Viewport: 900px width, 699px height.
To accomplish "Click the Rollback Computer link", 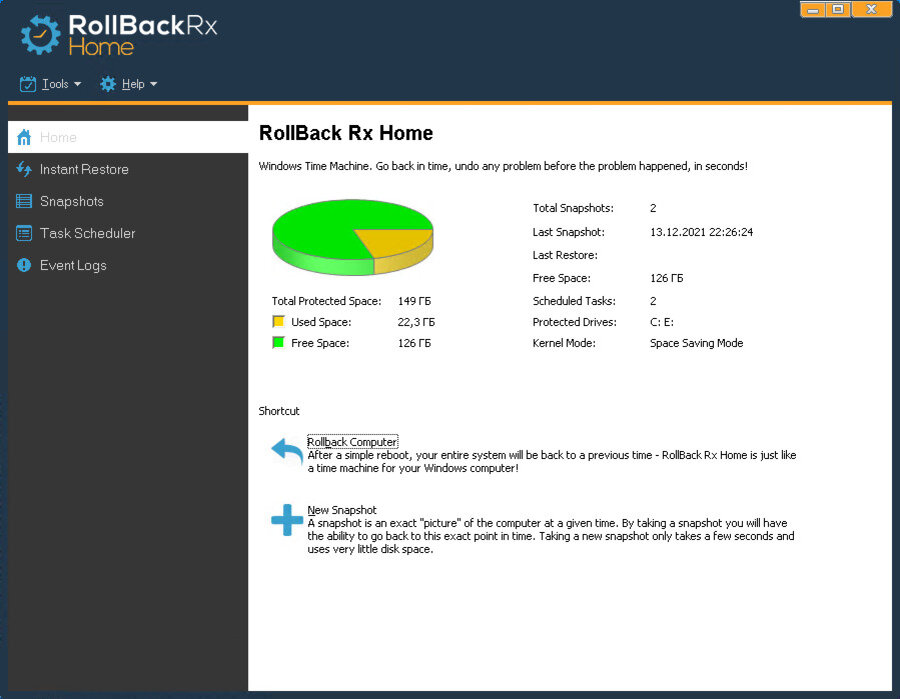I will tap(352, 441).
